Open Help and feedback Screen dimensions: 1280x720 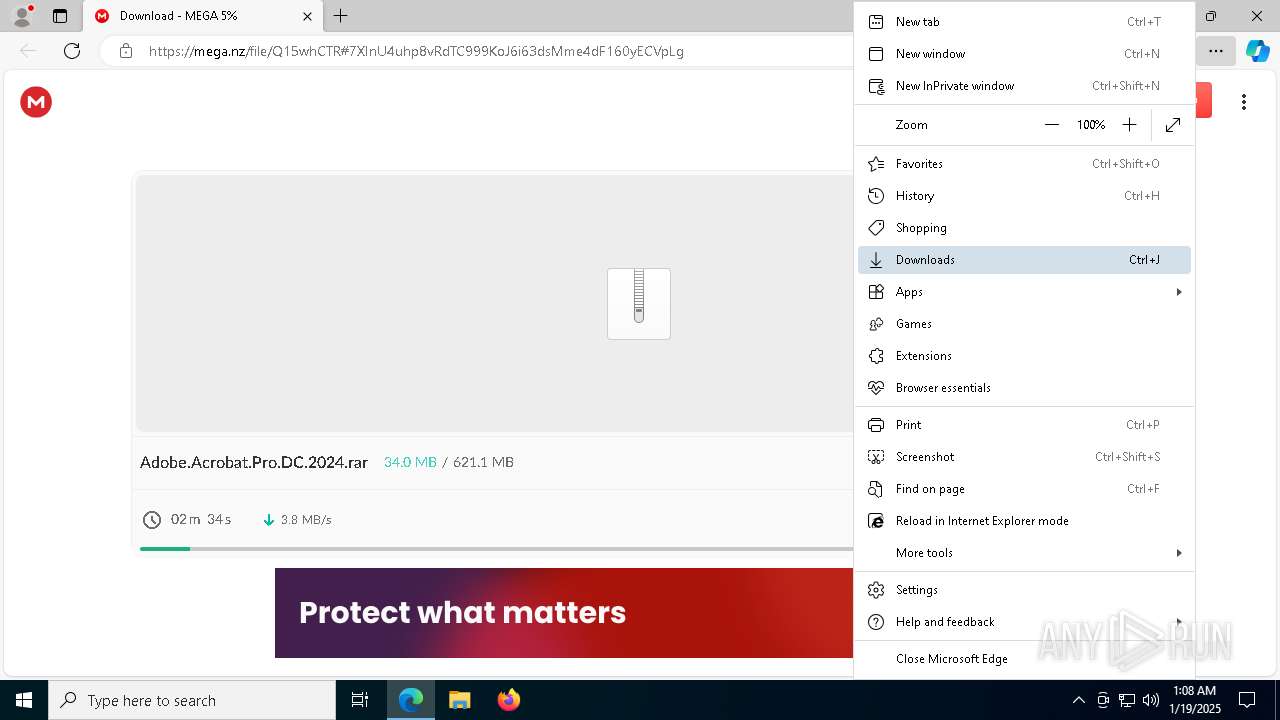1024,622
